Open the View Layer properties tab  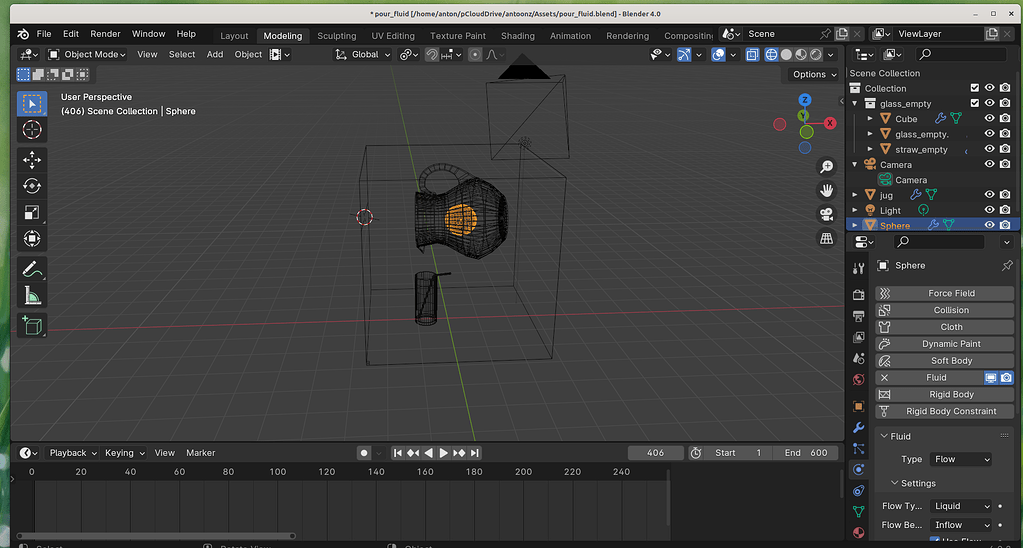859,338
